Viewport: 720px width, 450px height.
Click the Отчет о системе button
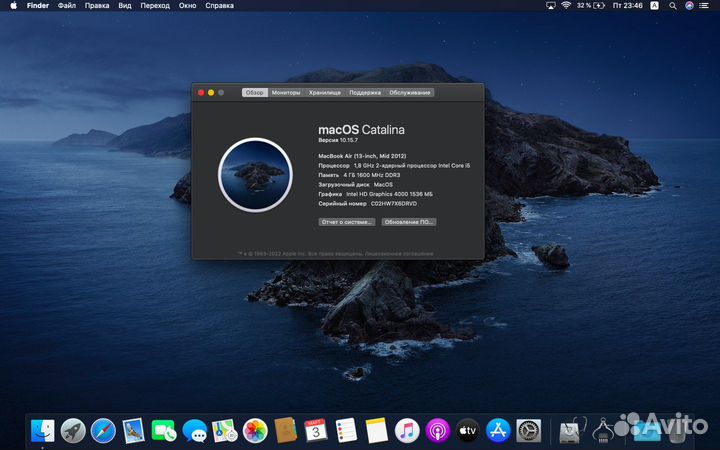[347, 222]
